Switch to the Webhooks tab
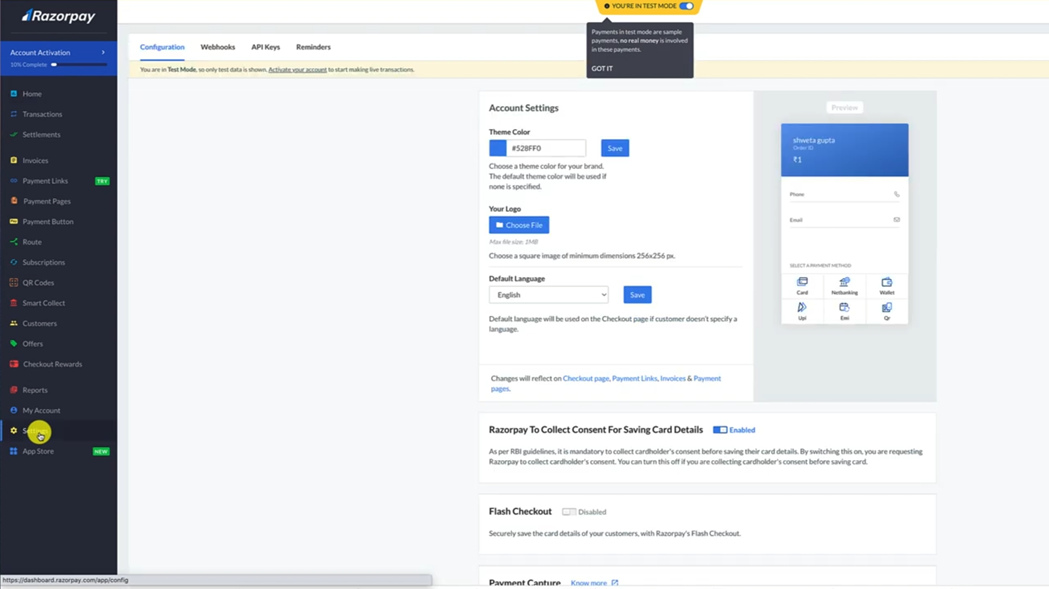The height and width of the screenshot is (589, 1049). pos(217,47)
